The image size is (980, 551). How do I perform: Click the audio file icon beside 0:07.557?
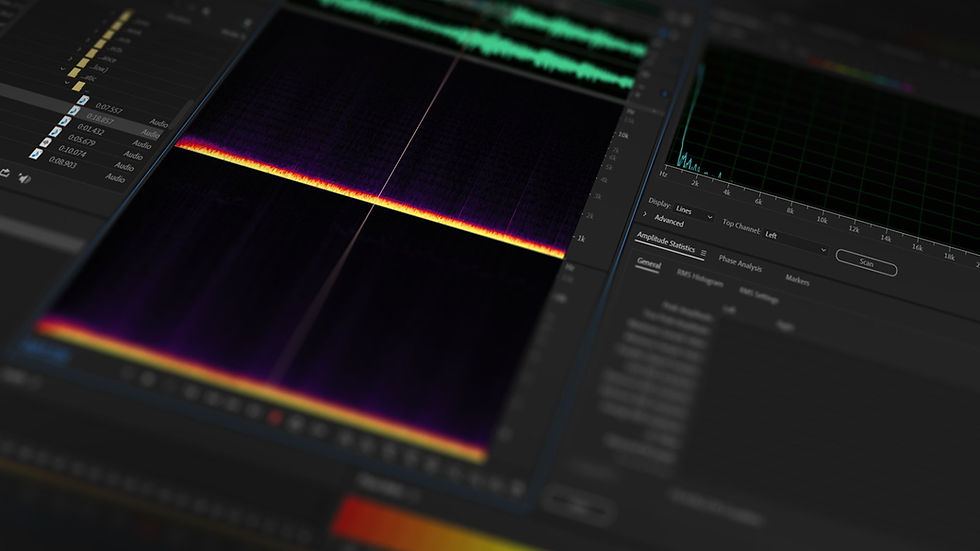click(x=83, y=100)
